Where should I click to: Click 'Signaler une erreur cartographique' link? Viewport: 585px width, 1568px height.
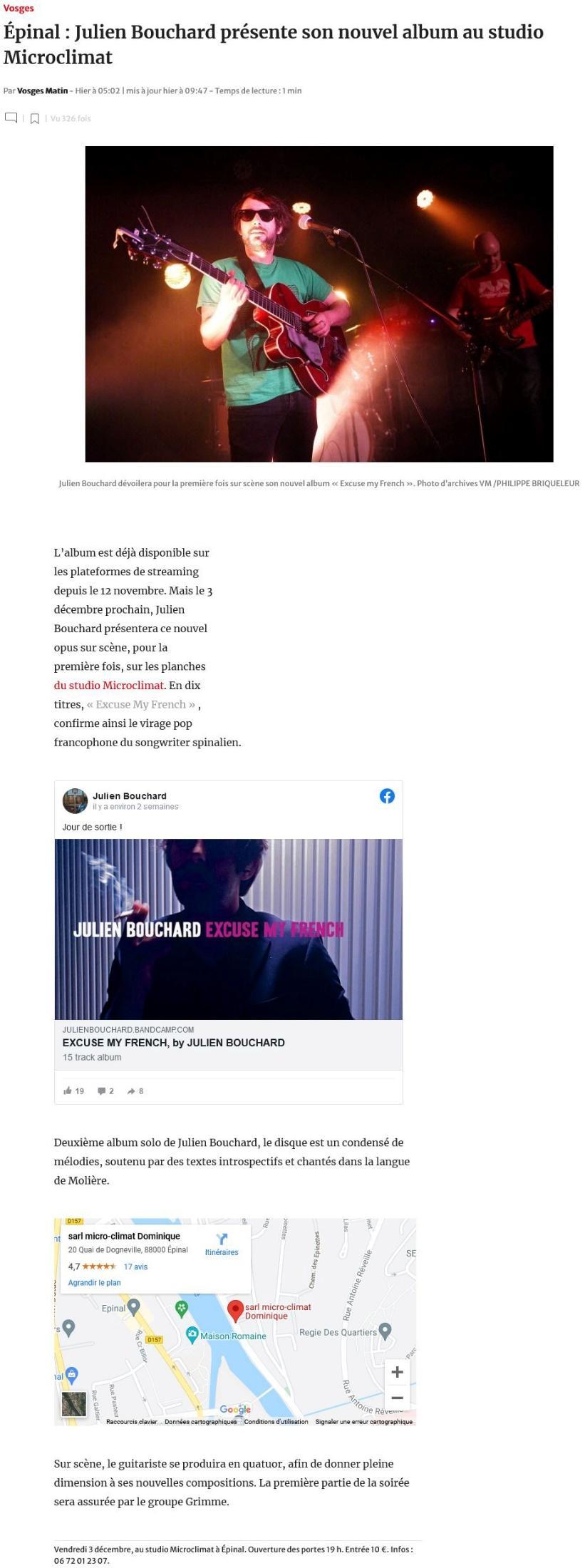coord(363,1421)
